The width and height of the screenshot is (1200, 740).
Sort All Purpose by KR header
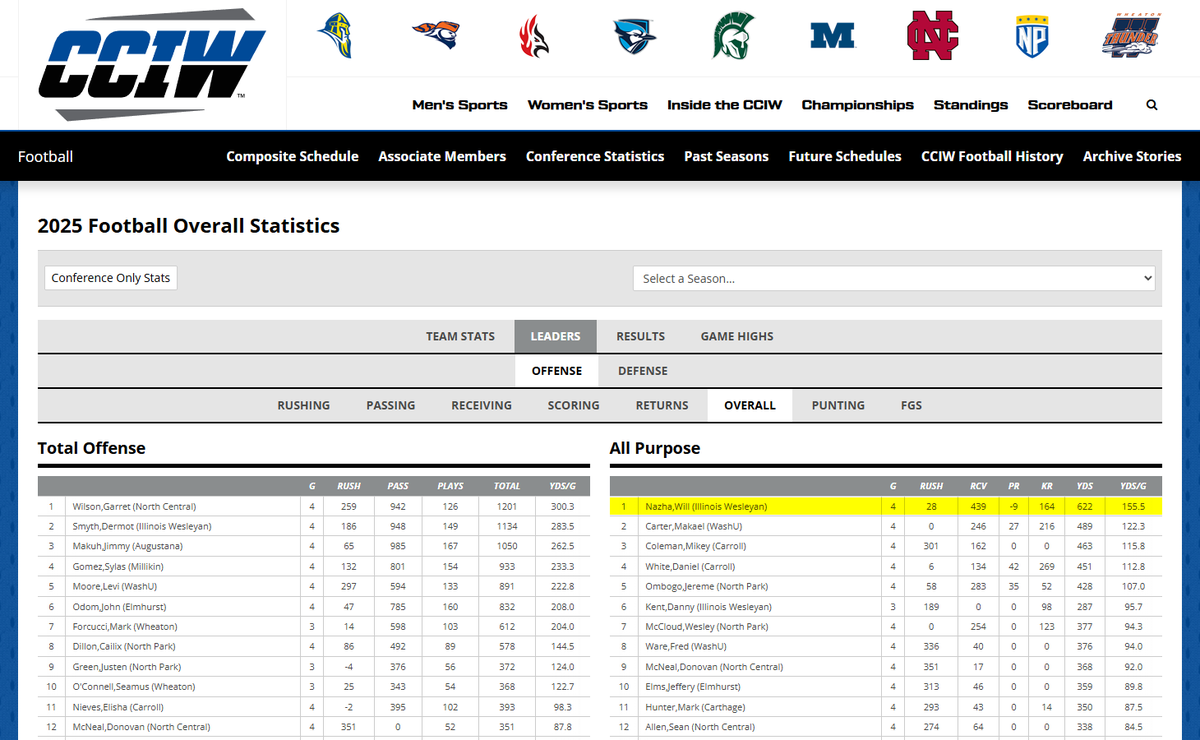point(1047,486)
